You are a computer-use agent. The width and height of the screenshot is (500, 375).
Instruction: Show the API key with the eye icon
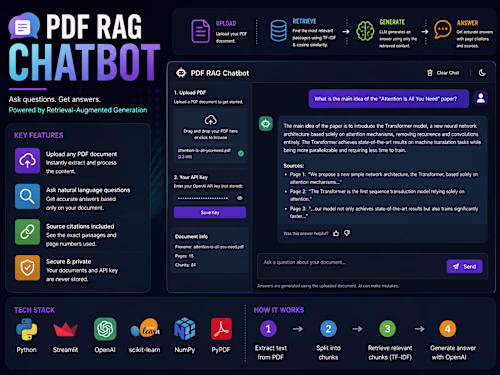[239, 198]
